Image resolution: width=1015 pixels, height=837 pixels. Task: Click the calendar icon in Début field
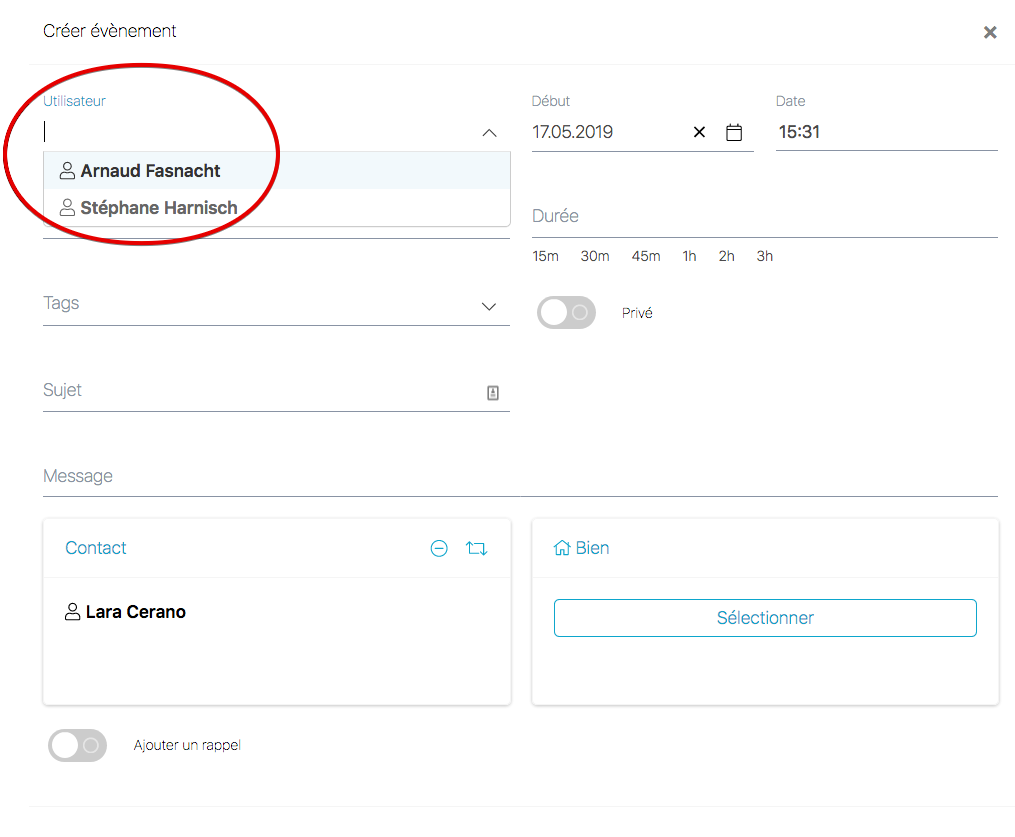tap(734, 132)
